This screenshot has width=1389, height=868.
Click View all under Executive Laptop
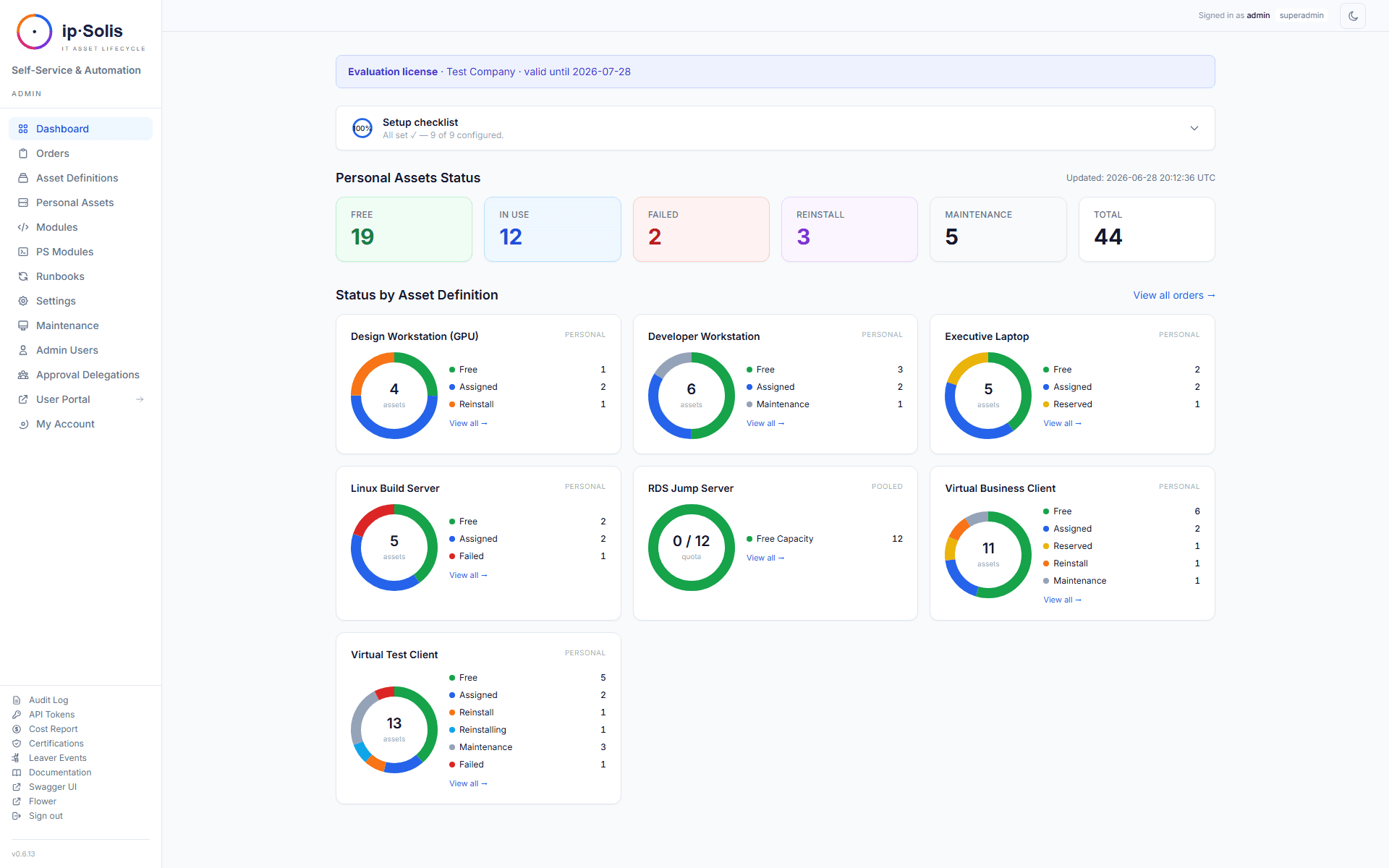pyautogui.click(x=1062, y=423)
